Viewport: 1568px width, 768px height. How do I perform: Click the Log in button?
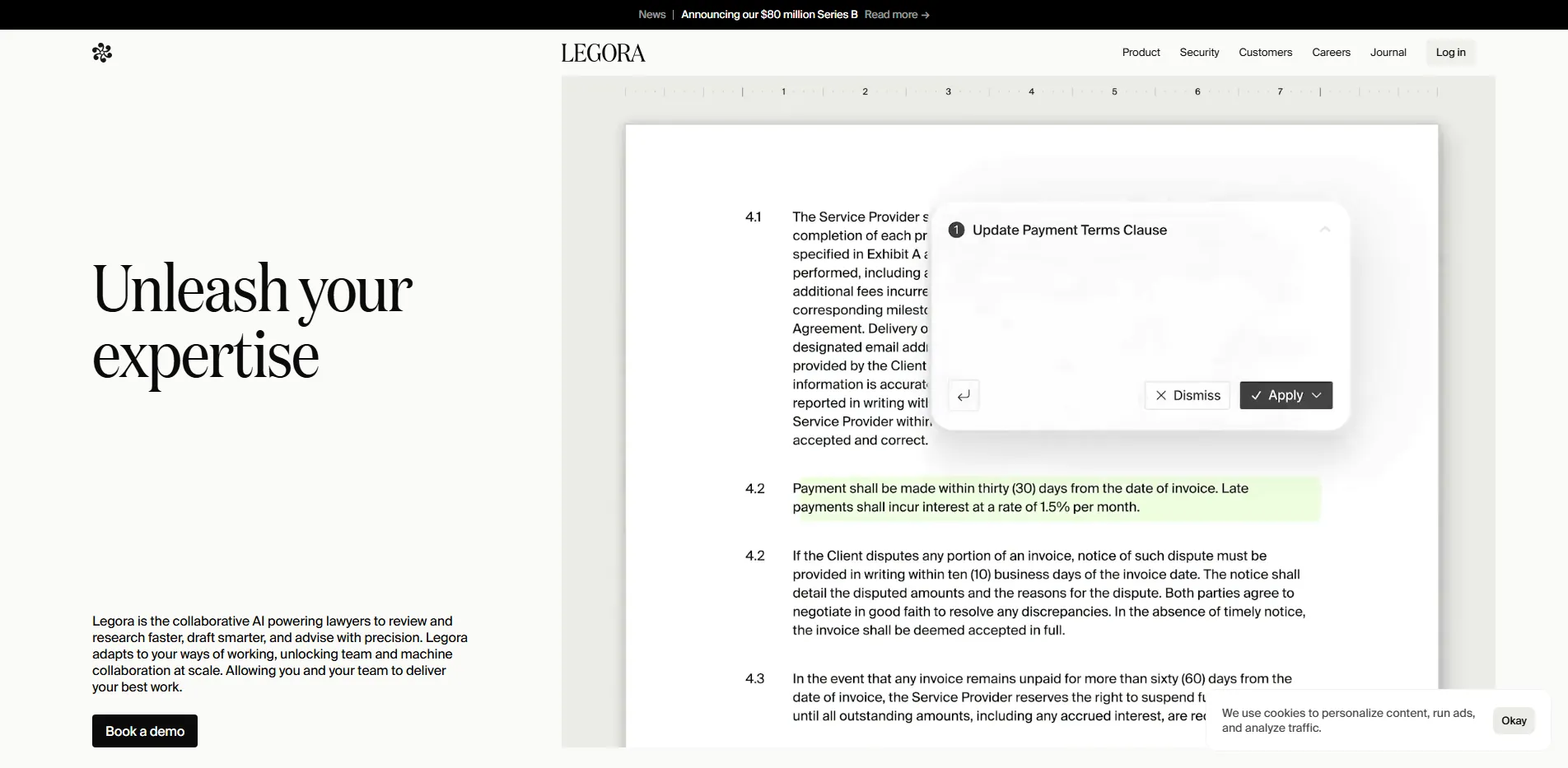(1450, 52)
